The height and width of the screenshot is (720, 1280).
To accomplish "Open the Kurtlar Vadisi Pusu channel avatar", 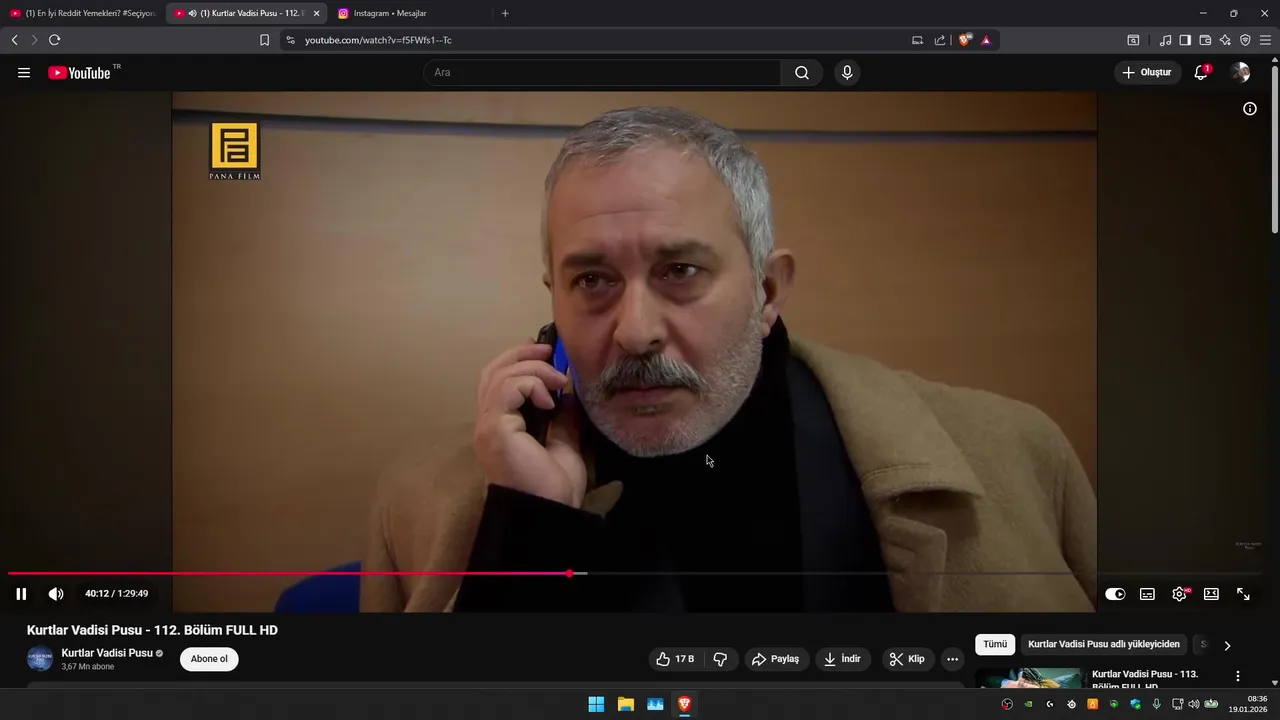I will [40, 659].
